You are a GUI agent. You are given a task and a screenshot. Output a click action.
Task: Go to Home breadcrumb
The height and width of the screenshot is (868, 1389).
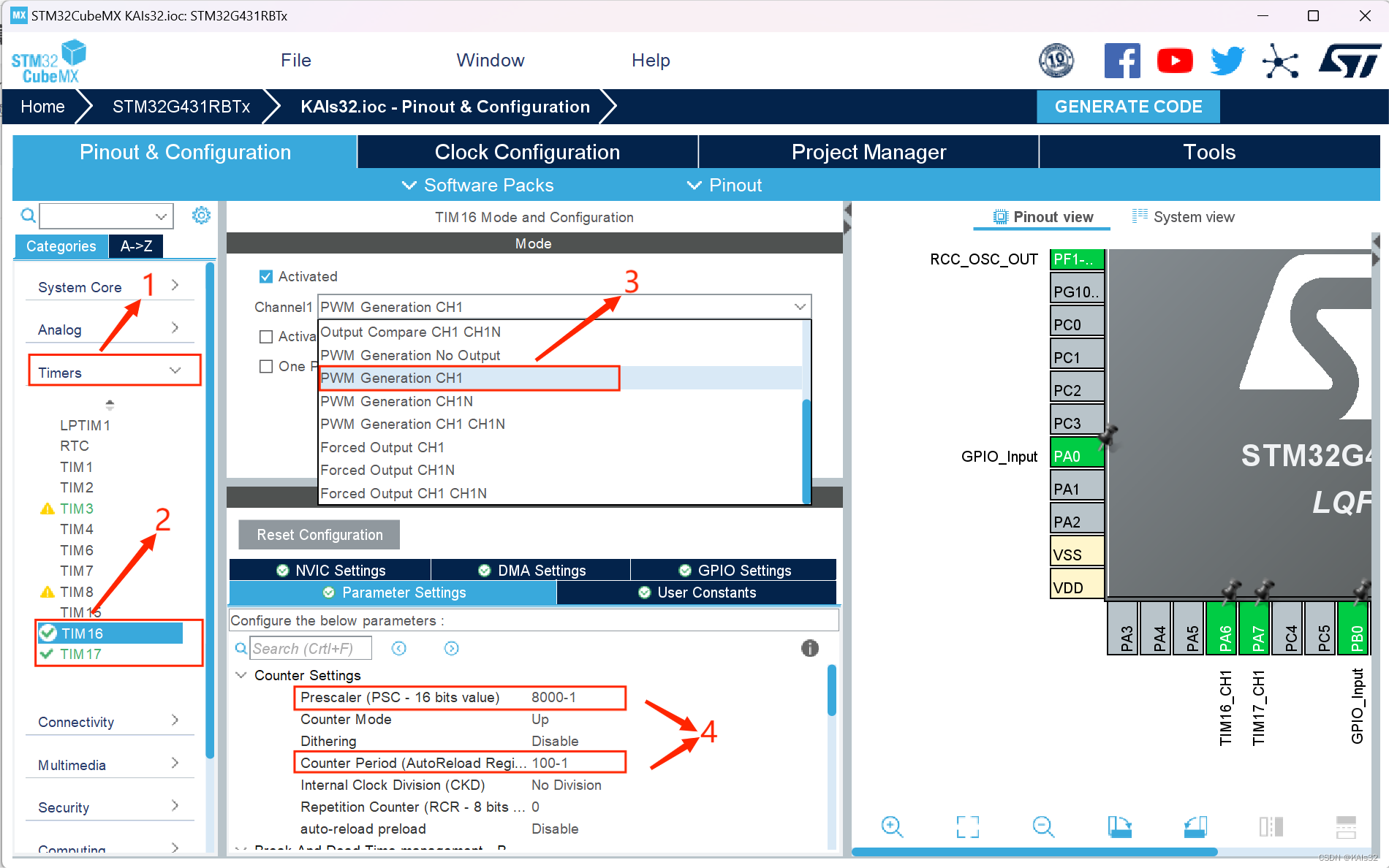click(42, 107)
